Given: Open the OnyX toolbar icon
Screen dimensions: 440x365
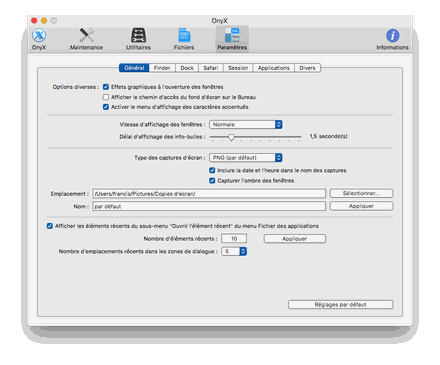Looking at the screenshot, I should [x=39, y=39].
